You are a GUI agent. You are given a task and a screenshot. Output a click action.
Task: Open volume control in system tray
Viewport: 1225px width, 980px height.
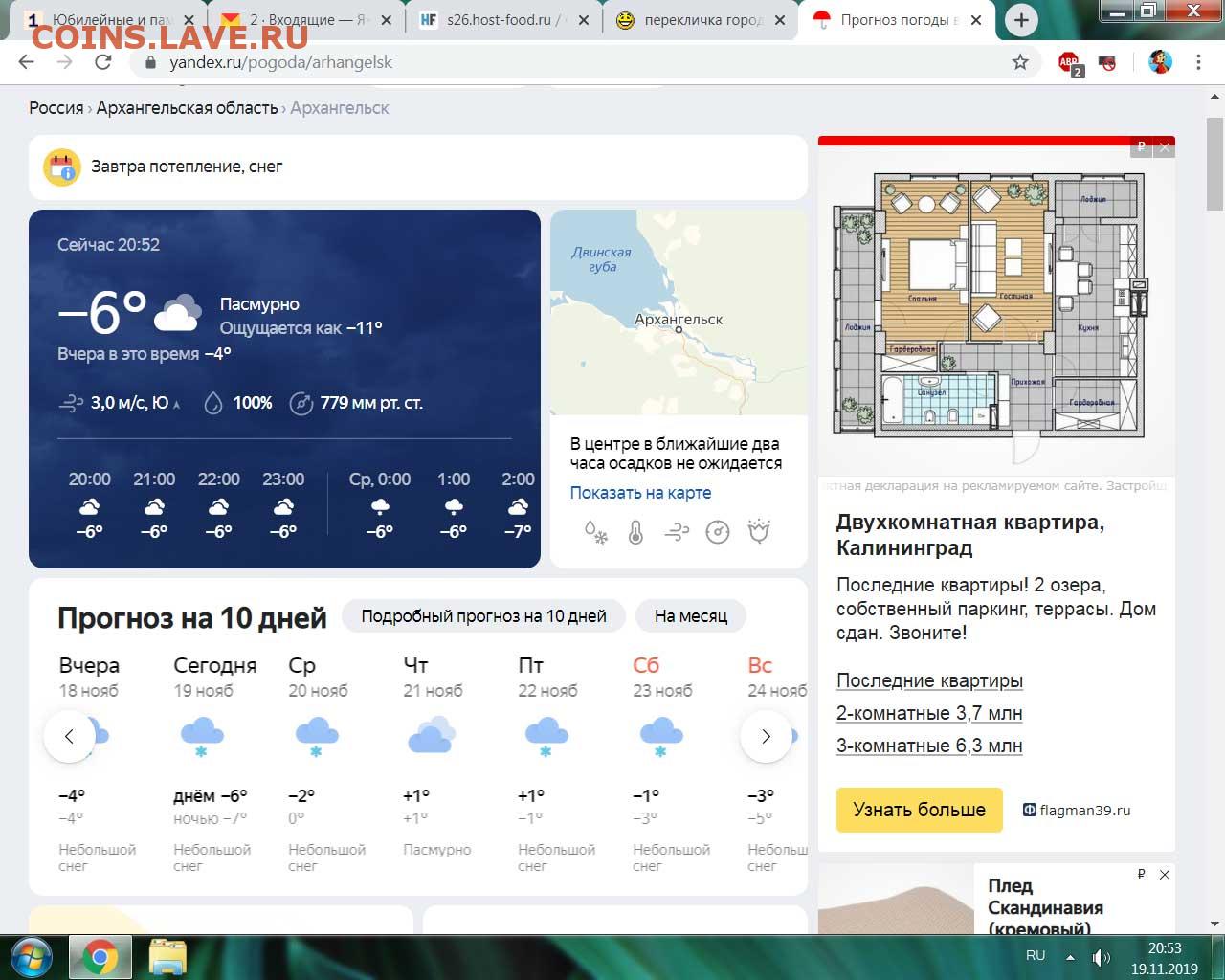pyautogui.click(x=1102, y=957)
